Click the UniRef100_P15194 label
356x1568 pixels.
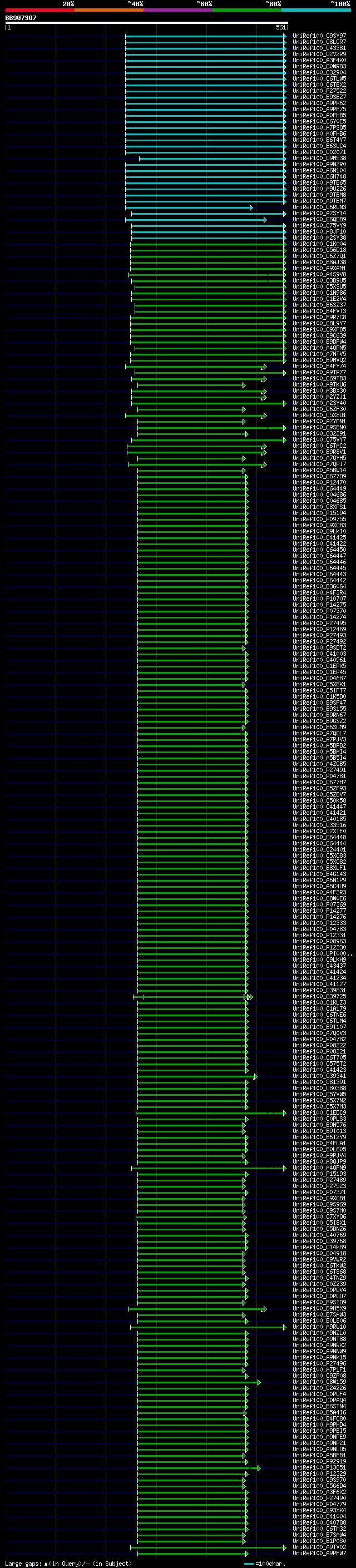tap(319, 513)
